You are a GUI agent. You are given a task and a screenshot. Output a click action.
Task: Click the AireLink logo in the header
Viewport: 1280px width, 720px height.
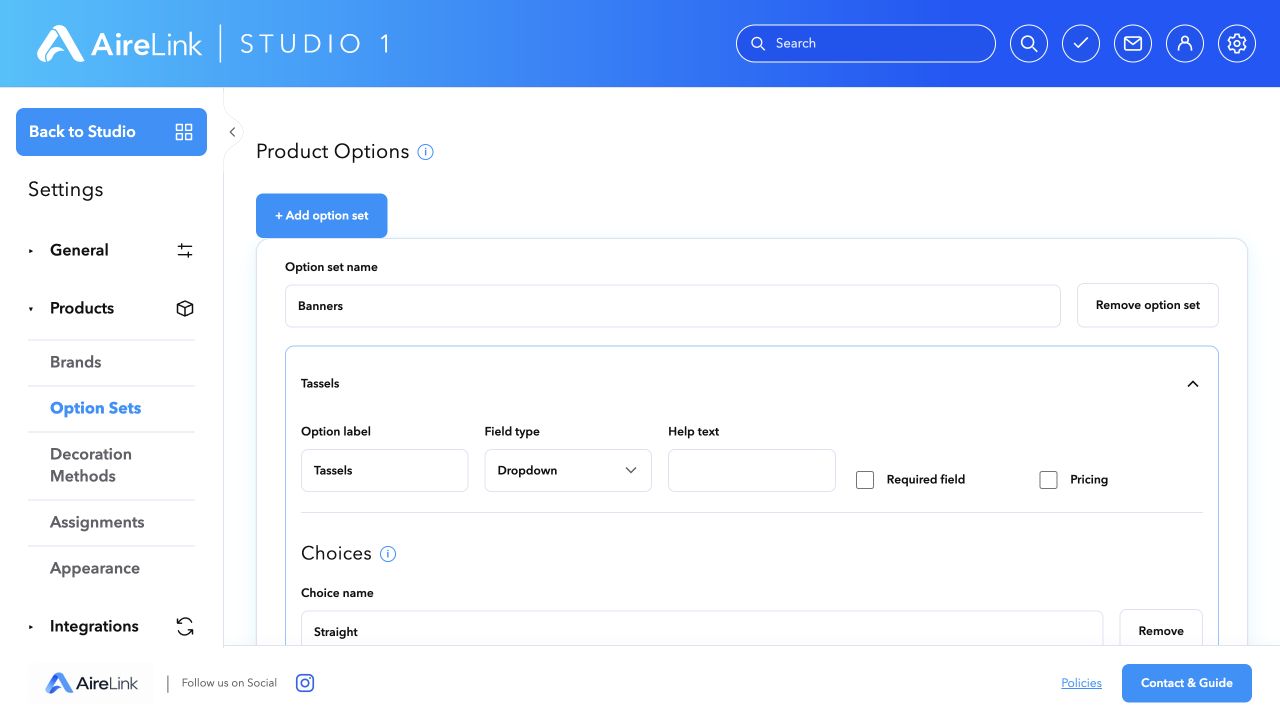pyautogui.click(x=120, y=44)
